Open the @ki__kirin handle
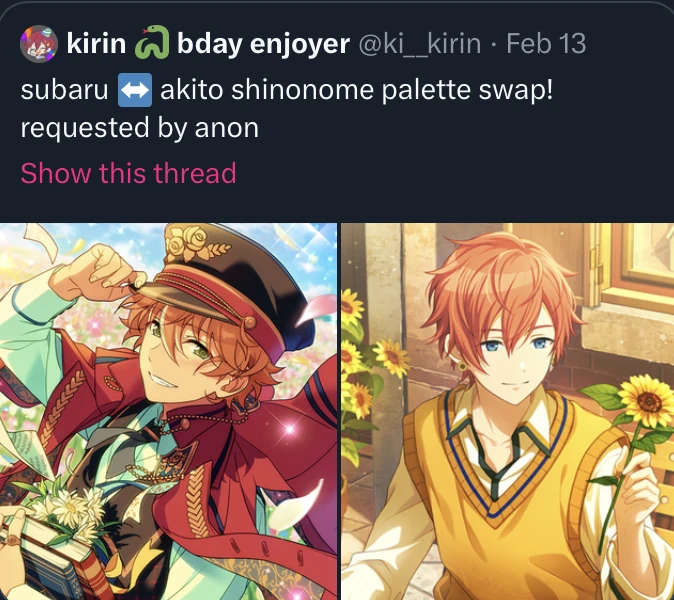Screen dimensions: 674x600 tap(420, 43)
